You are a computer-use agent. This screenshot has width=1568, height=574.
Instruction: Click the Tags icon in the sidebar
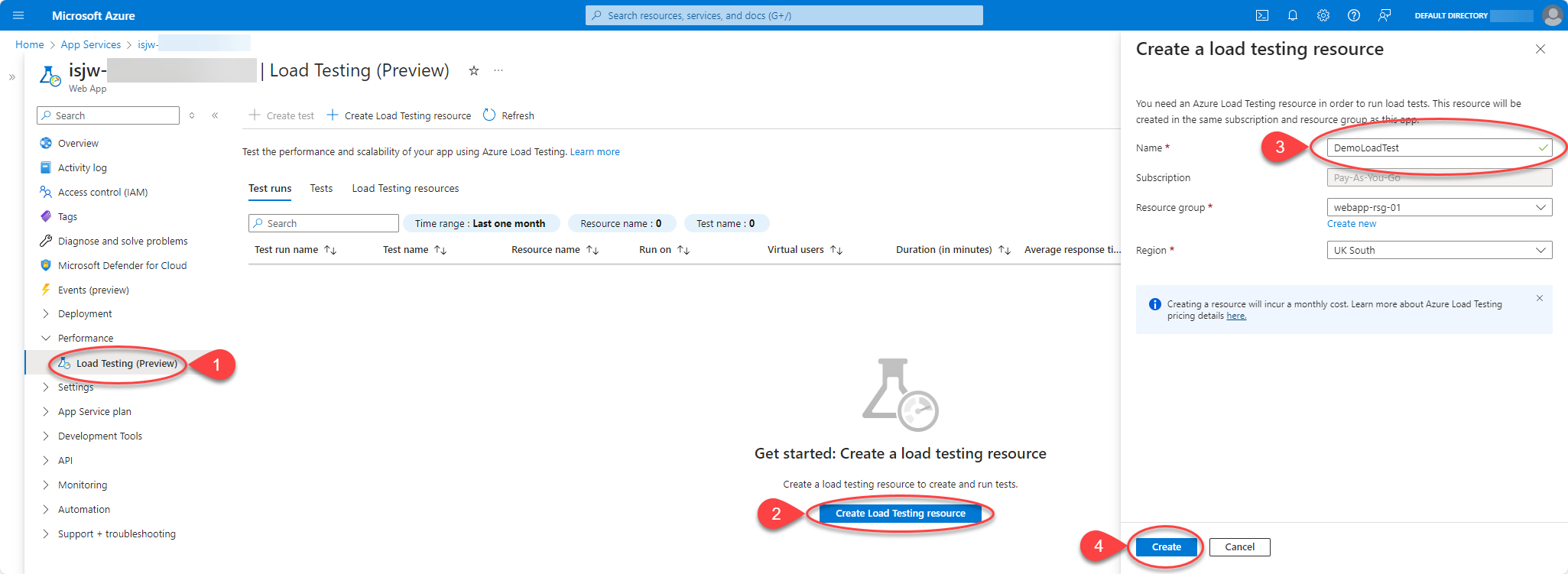46,216
